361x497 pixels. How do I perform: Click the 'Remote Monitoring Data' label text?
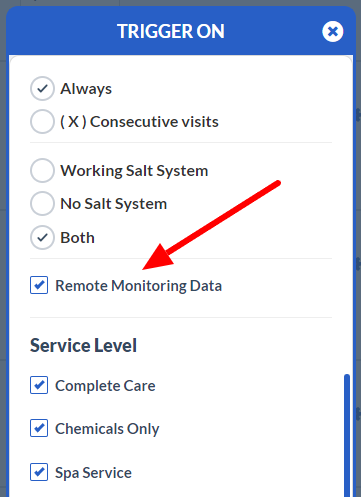(x=139, y=286)
